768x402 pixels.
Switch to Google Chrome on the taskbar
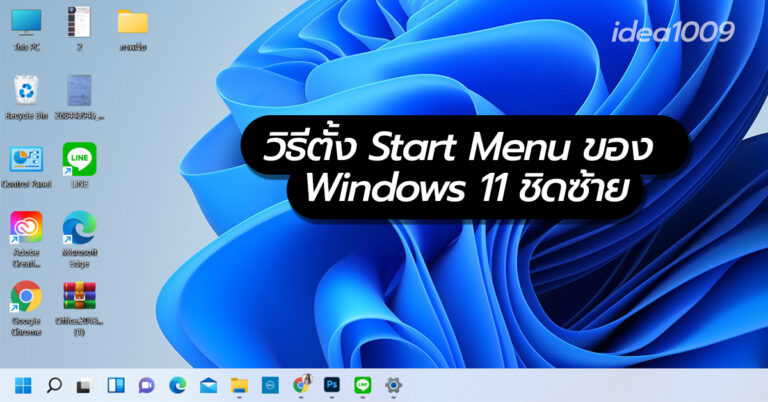tap(301, 384)
